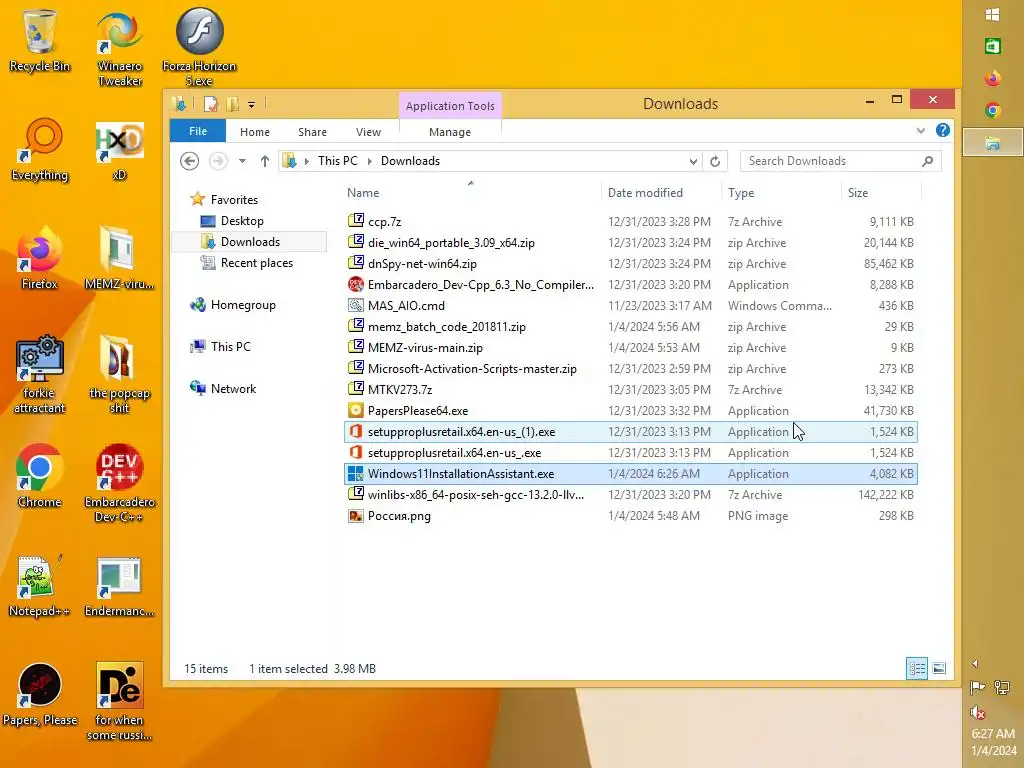Open the Manage ribbon tab
This screenshot has width=1024, height=768.
(450, 132)
